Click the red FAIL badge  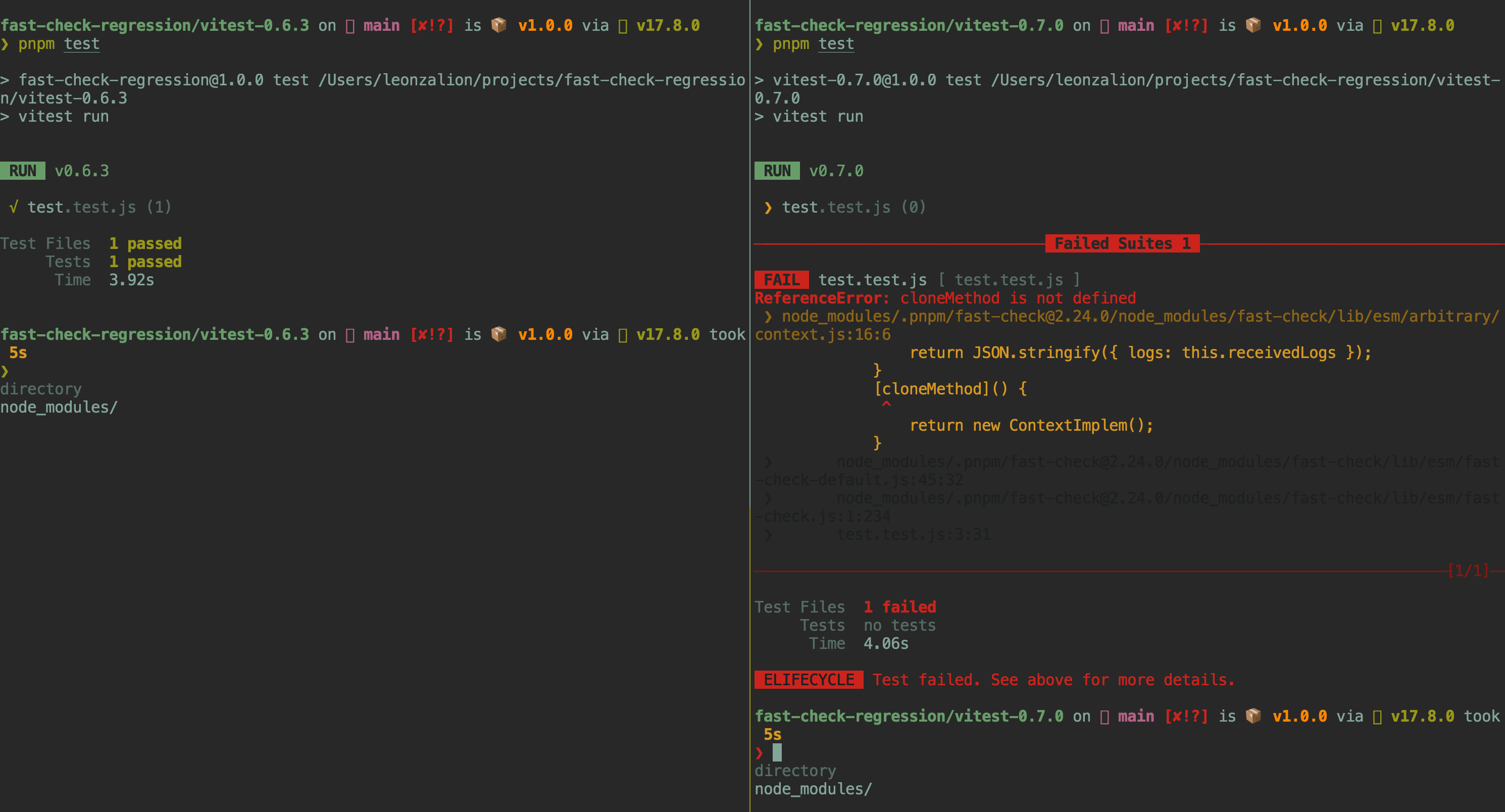coord(782,280)
